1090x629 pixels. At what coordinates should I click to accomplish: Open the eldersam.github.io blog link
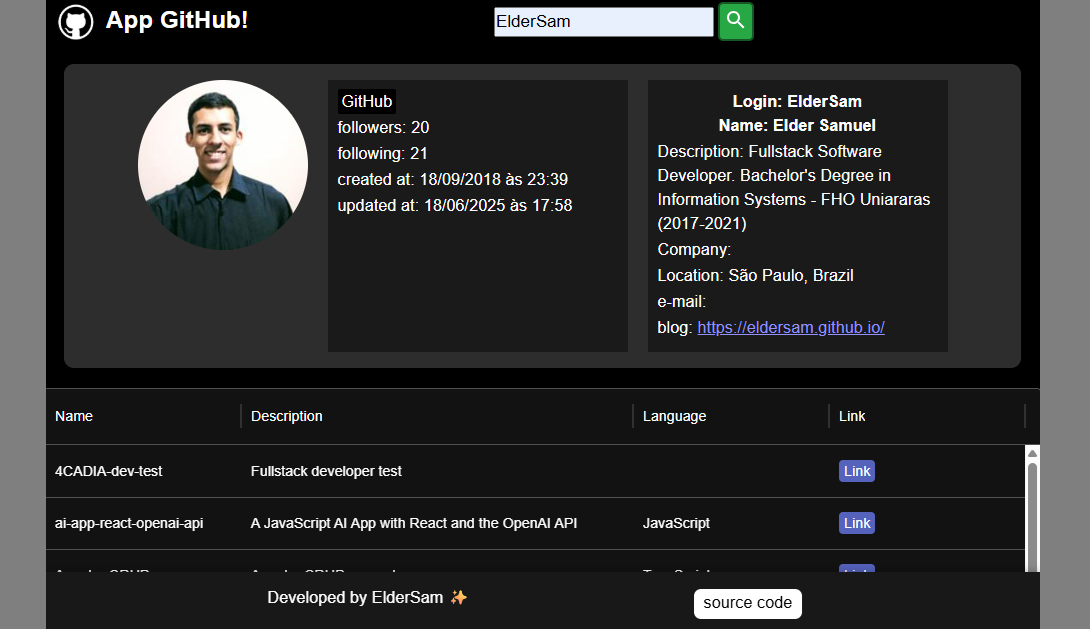(x=791, y=327)
